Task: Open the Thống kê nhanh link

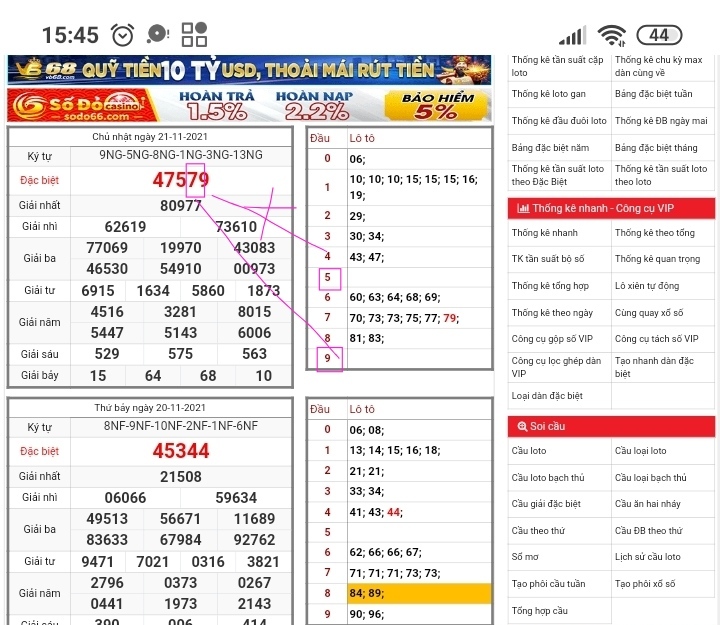Action: point(545,233)
